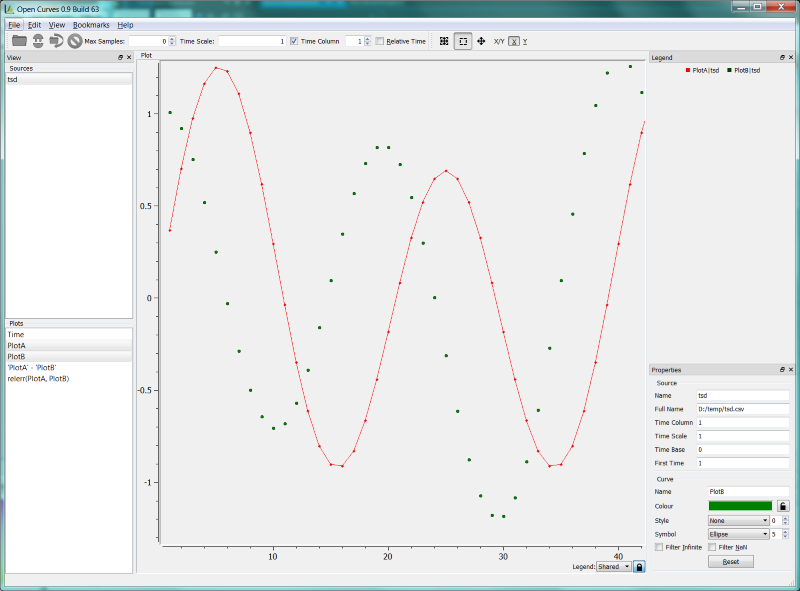This screenshot has height=591, width=800.
Task: Open the View menu
Action: (x=57, y=24)
